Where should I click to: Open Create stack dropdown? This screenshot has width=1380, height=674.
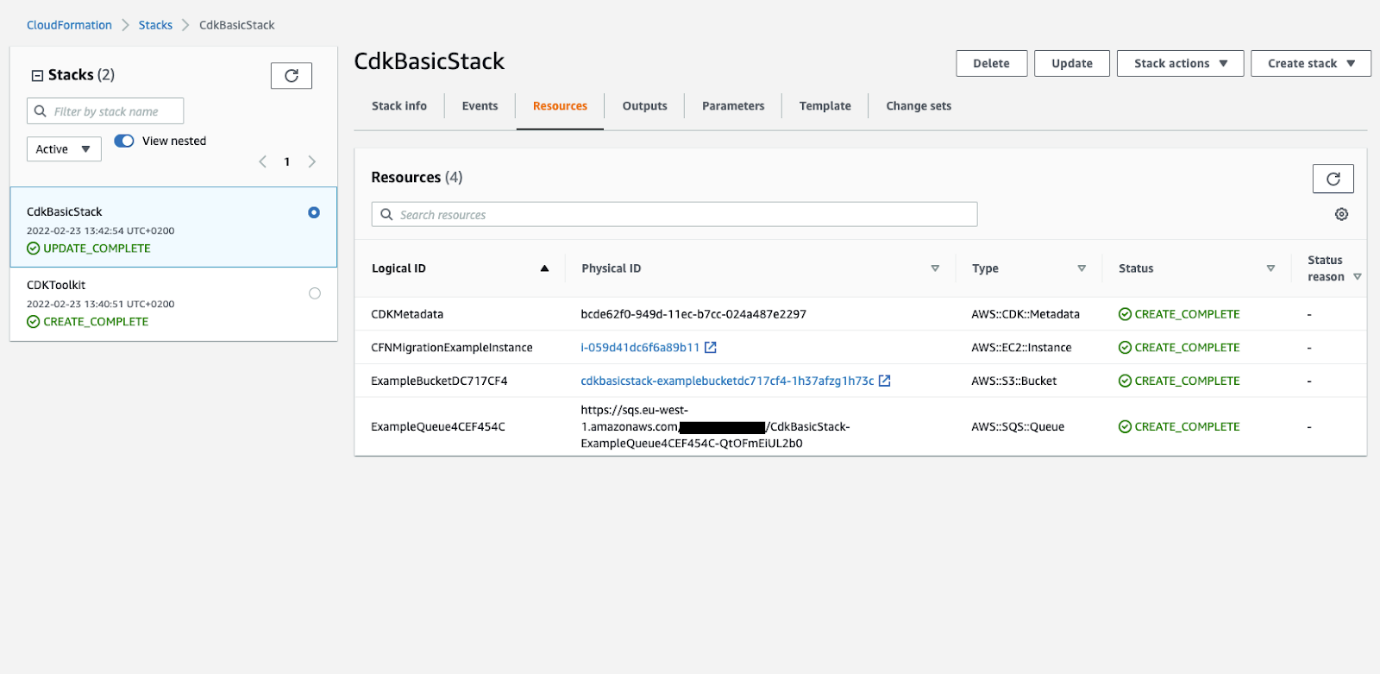pos(1310,63)
